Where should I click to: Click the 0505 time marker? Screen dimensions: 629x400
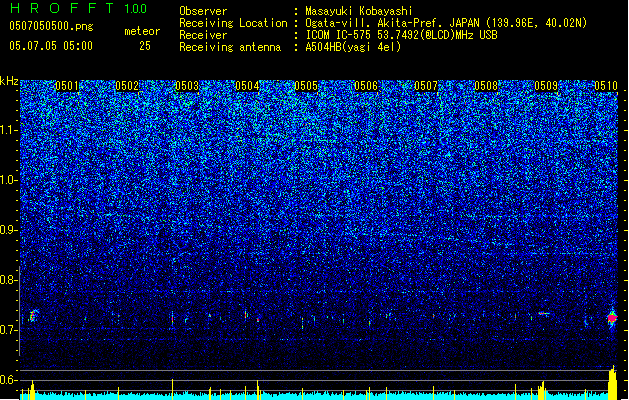click(x=306, y=86)
